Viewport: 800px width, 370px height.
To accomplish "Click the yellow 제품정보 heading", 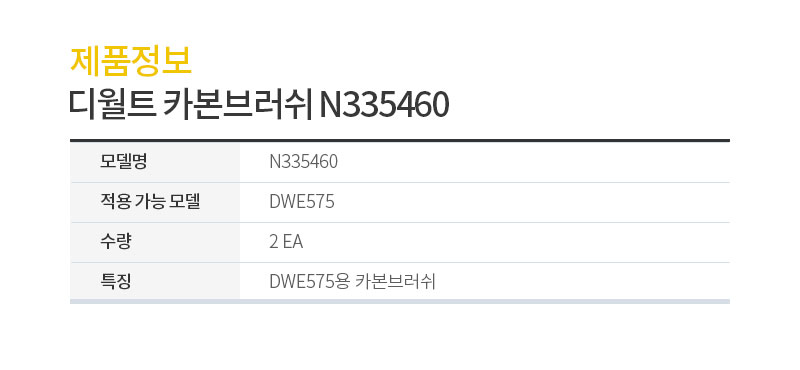I will pyautogui.click(x=131, y=61).
